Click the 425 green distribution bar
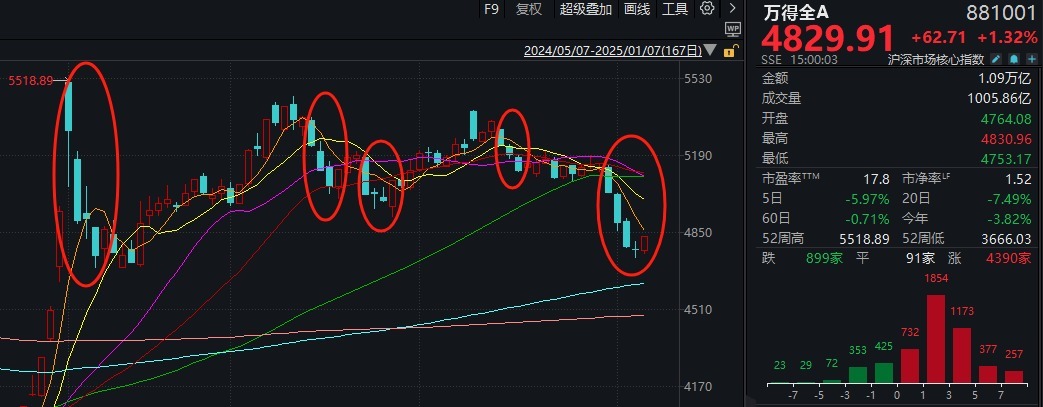This screenshot has height=407, width=1043. pyautogui.click(x=884, y=373)
